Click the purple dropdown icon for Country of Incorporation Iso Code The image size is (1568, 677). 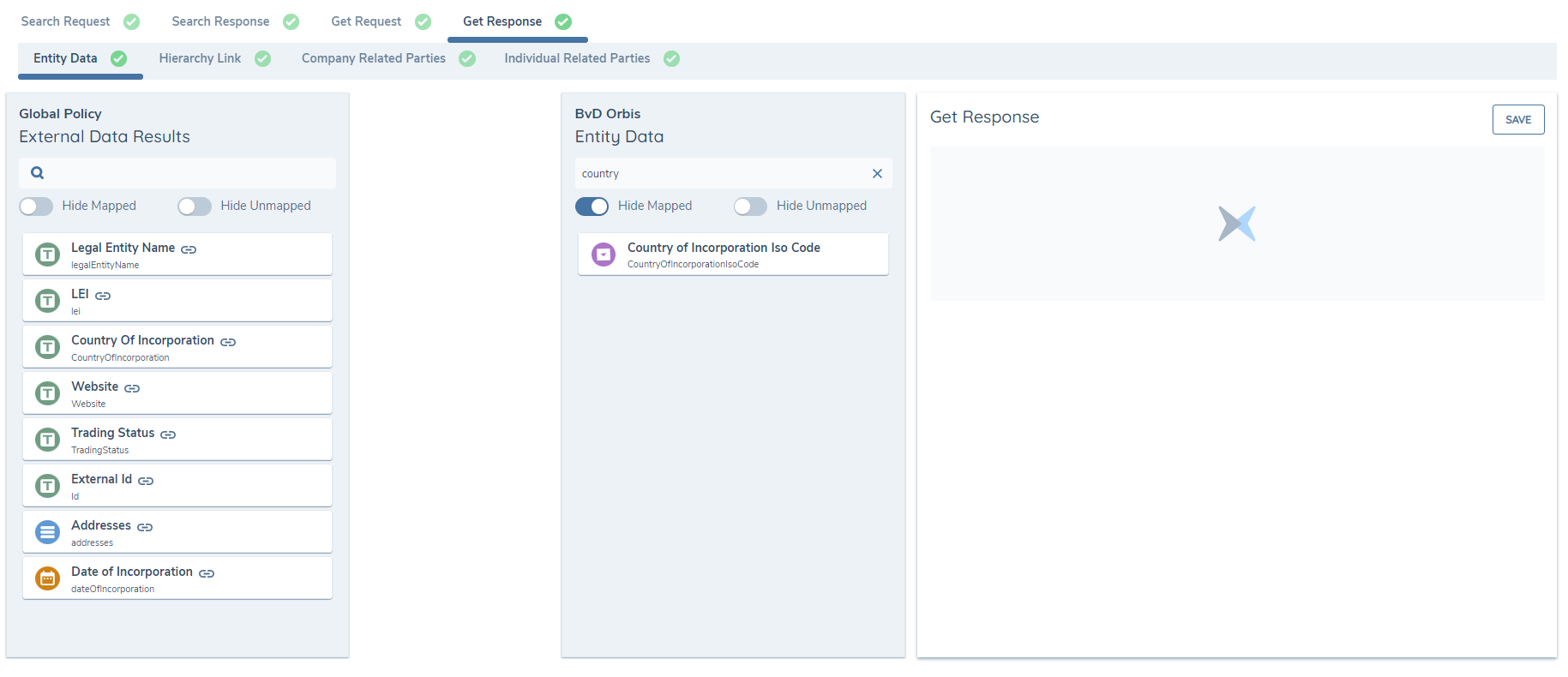604,255
